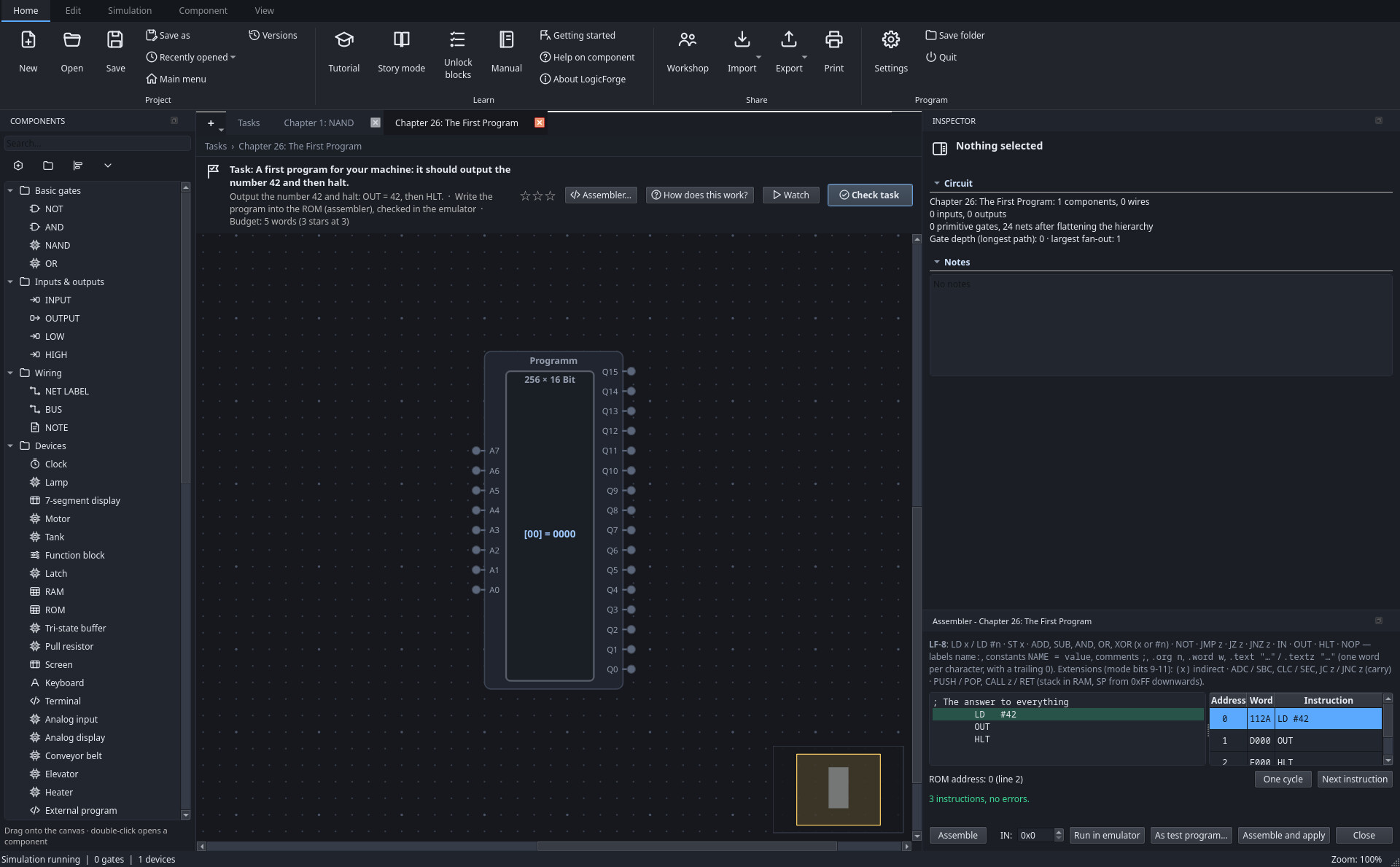The width and height of the screenshot is (1400, 867).
Task: Close the Chapter 26 tab
Action: (x=540, y=123)
